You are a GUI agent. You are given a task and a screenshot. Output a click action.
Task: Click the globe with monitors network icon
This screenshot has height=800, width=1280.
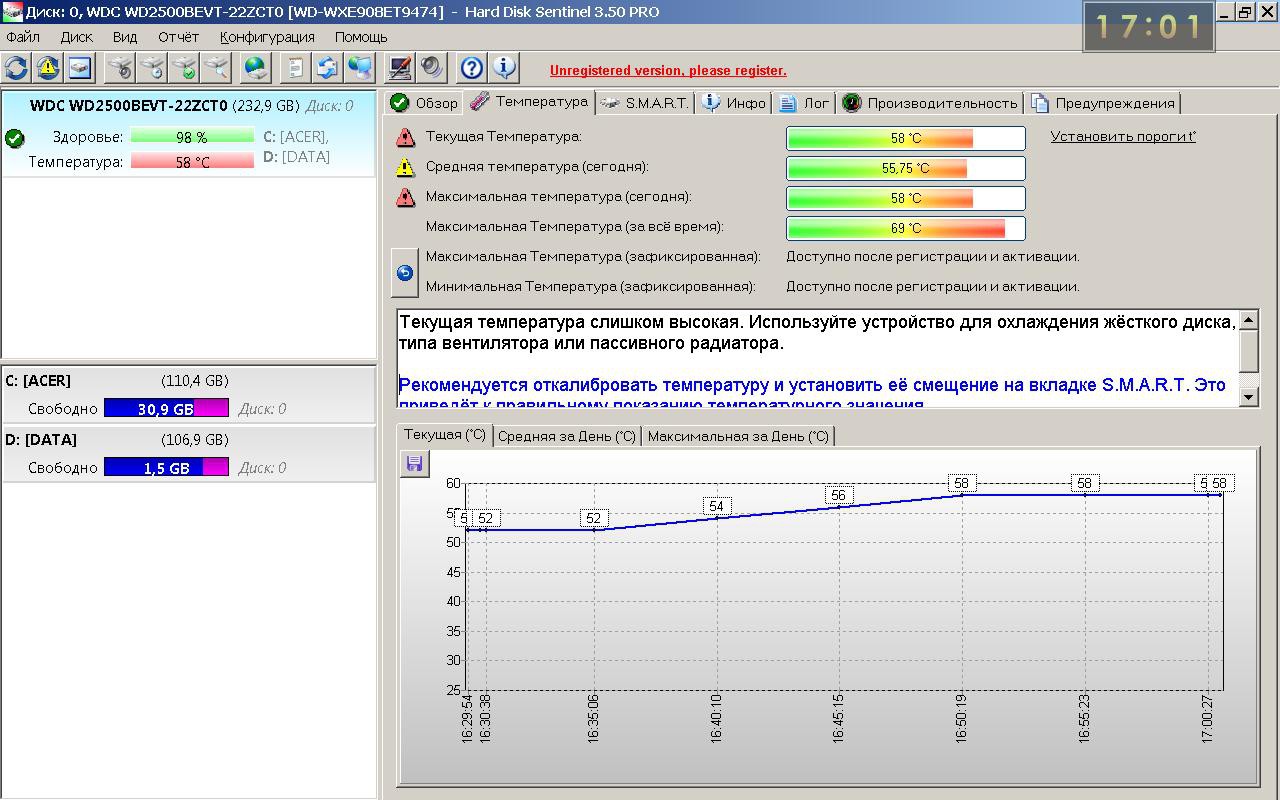(x=359, y=68)
